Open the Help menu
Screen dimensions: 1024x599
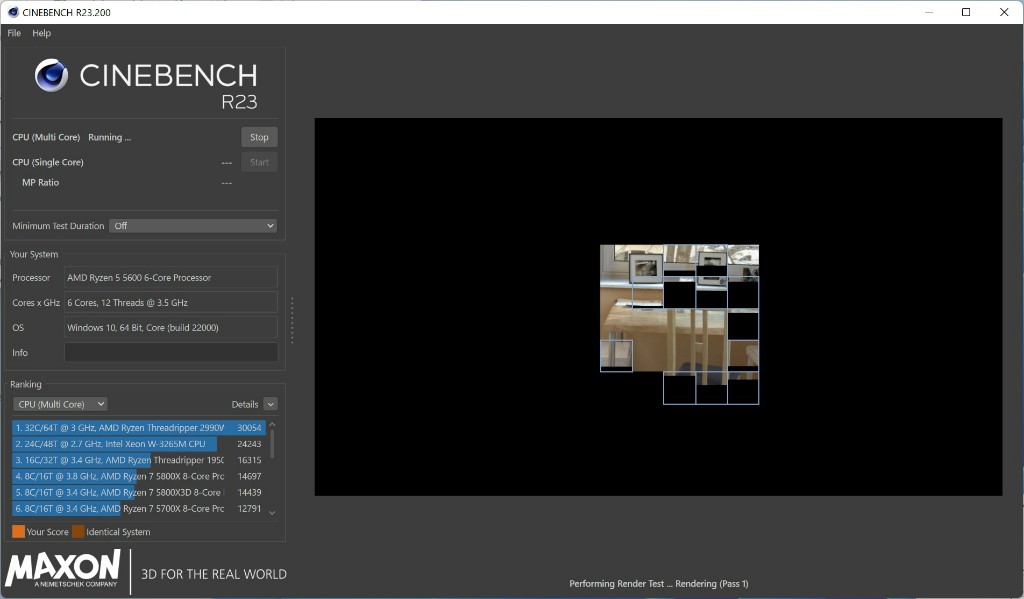41,33
